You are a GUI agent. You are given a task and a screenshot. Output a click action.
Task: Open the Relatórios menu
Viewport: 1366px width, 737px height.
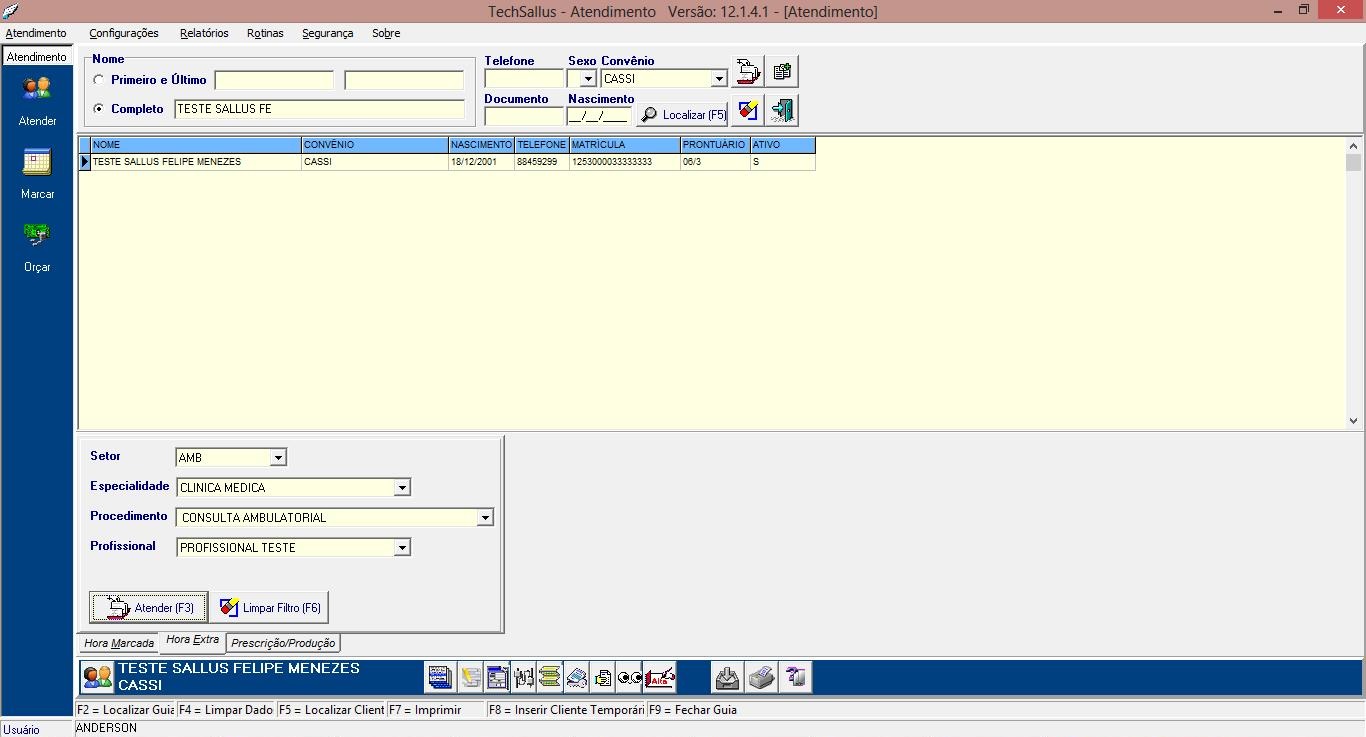pos(204,33)
